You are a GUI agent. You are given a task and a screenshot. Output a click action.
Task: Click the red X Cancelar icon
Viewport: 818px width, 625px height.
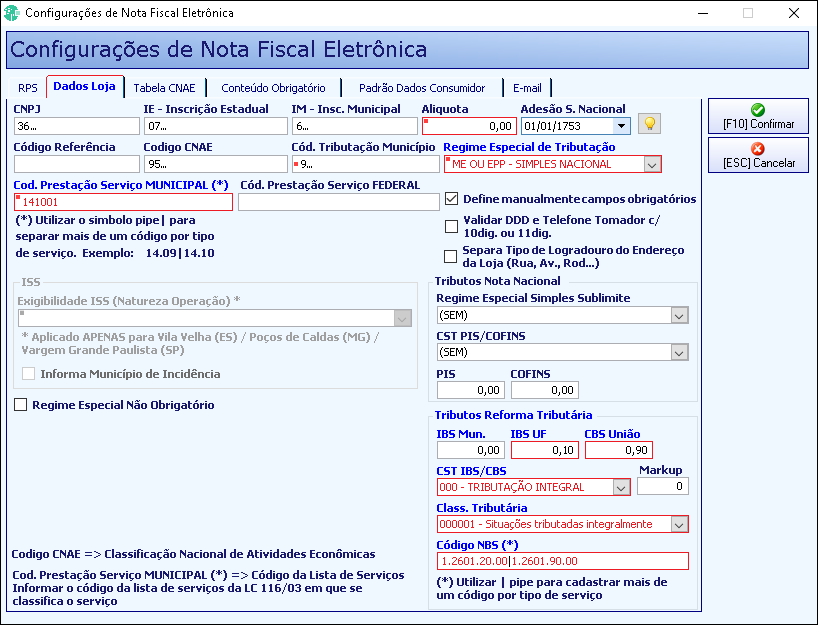[x=757, y=149]
